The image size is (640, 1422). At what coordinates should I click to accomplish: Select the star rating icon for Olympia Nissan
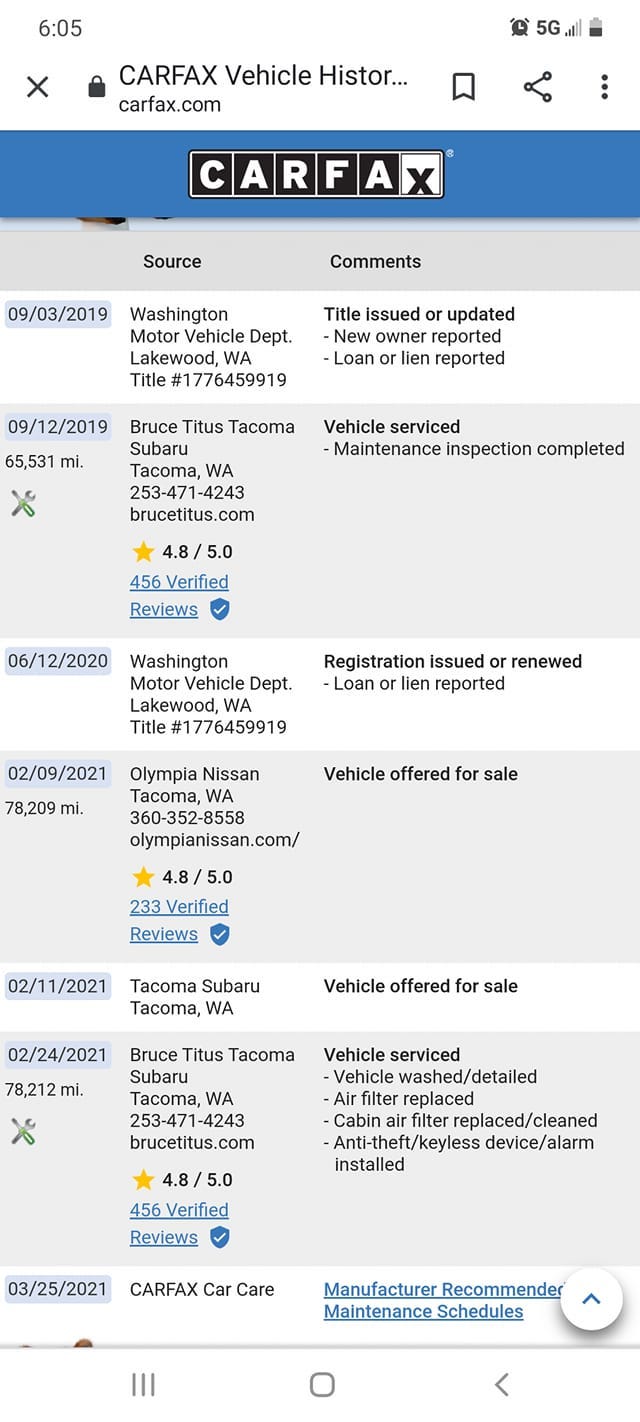(141, 876)
